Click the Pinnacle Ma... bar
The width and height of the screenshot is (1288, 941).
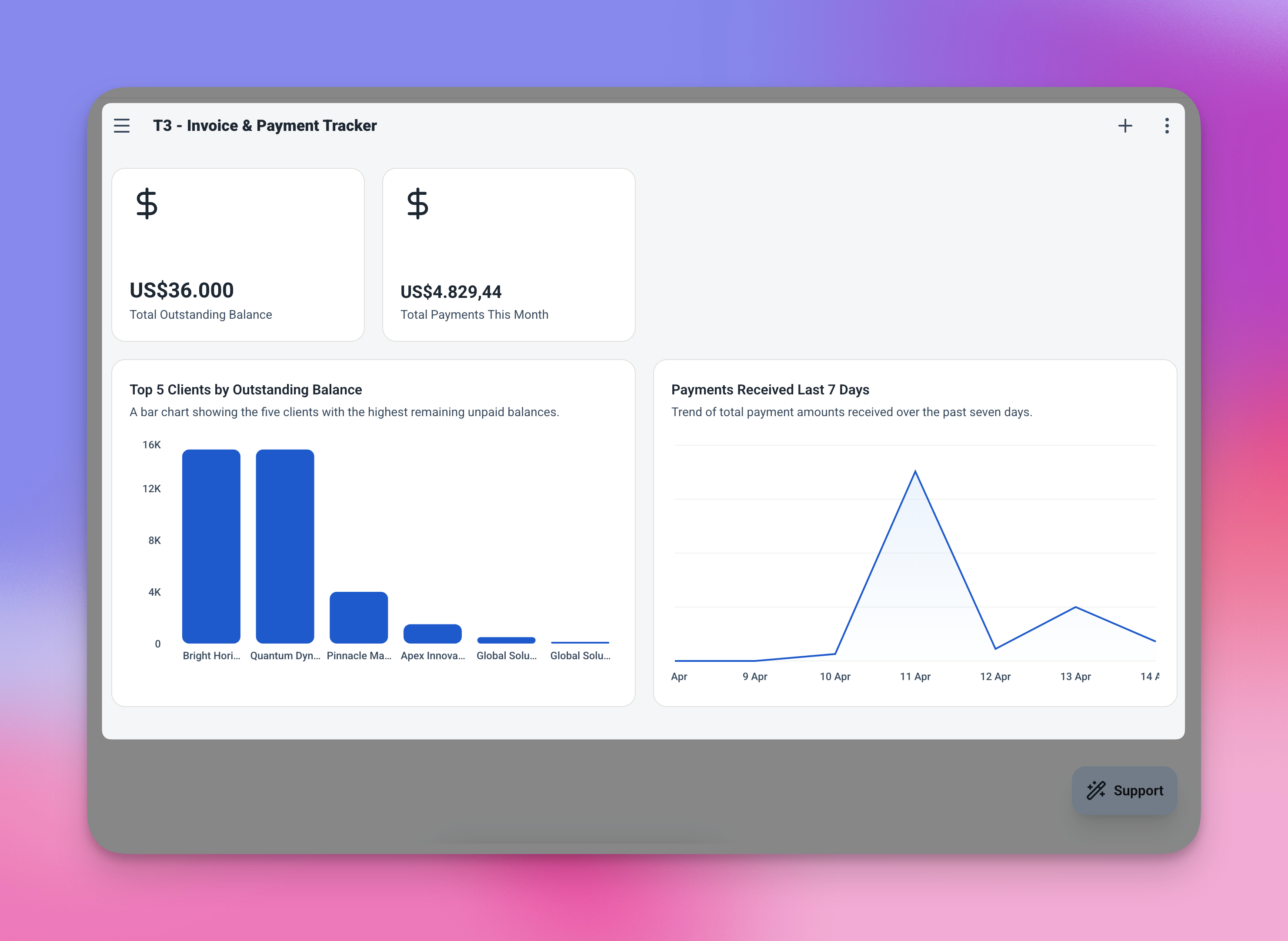click(359, 618)
